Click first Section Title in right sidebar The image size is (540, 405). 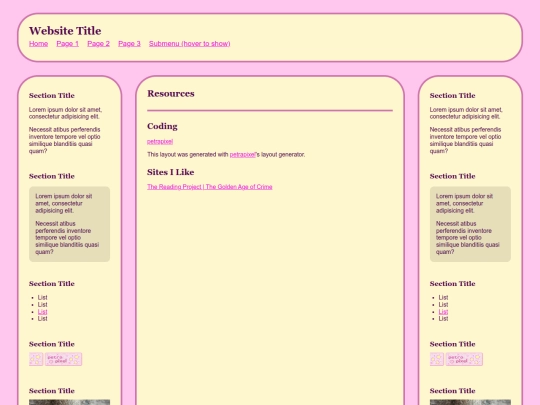(453, 96)
